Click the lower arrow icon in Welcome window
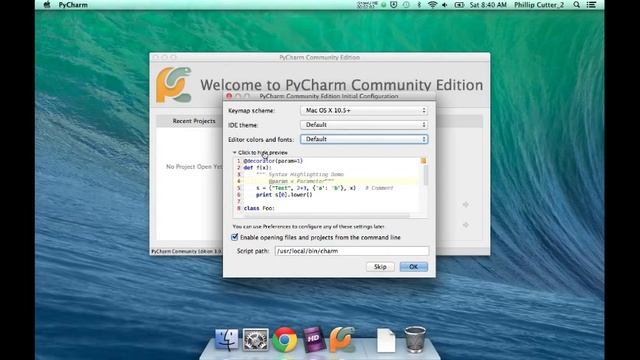 coord(466,225)
